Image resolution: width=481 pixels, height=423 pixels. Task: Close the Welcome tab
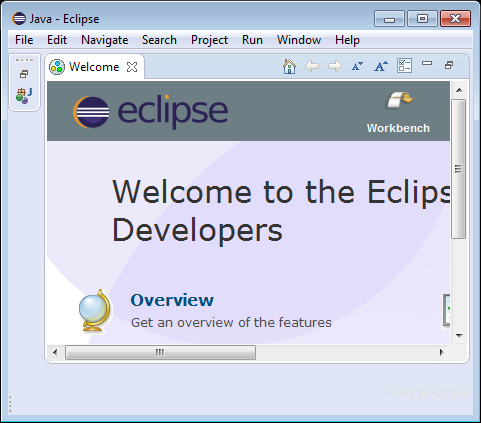pos(132,67)
